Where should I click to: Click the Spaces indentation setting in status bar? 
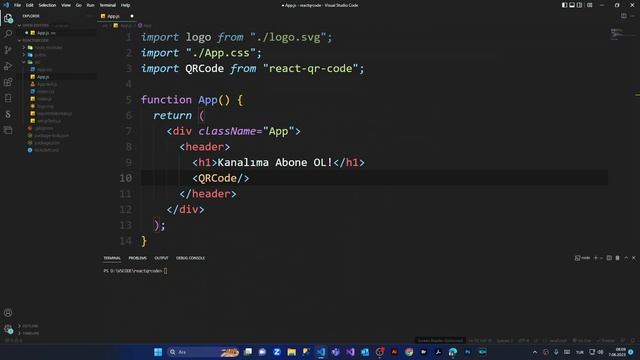pos(505,340)
